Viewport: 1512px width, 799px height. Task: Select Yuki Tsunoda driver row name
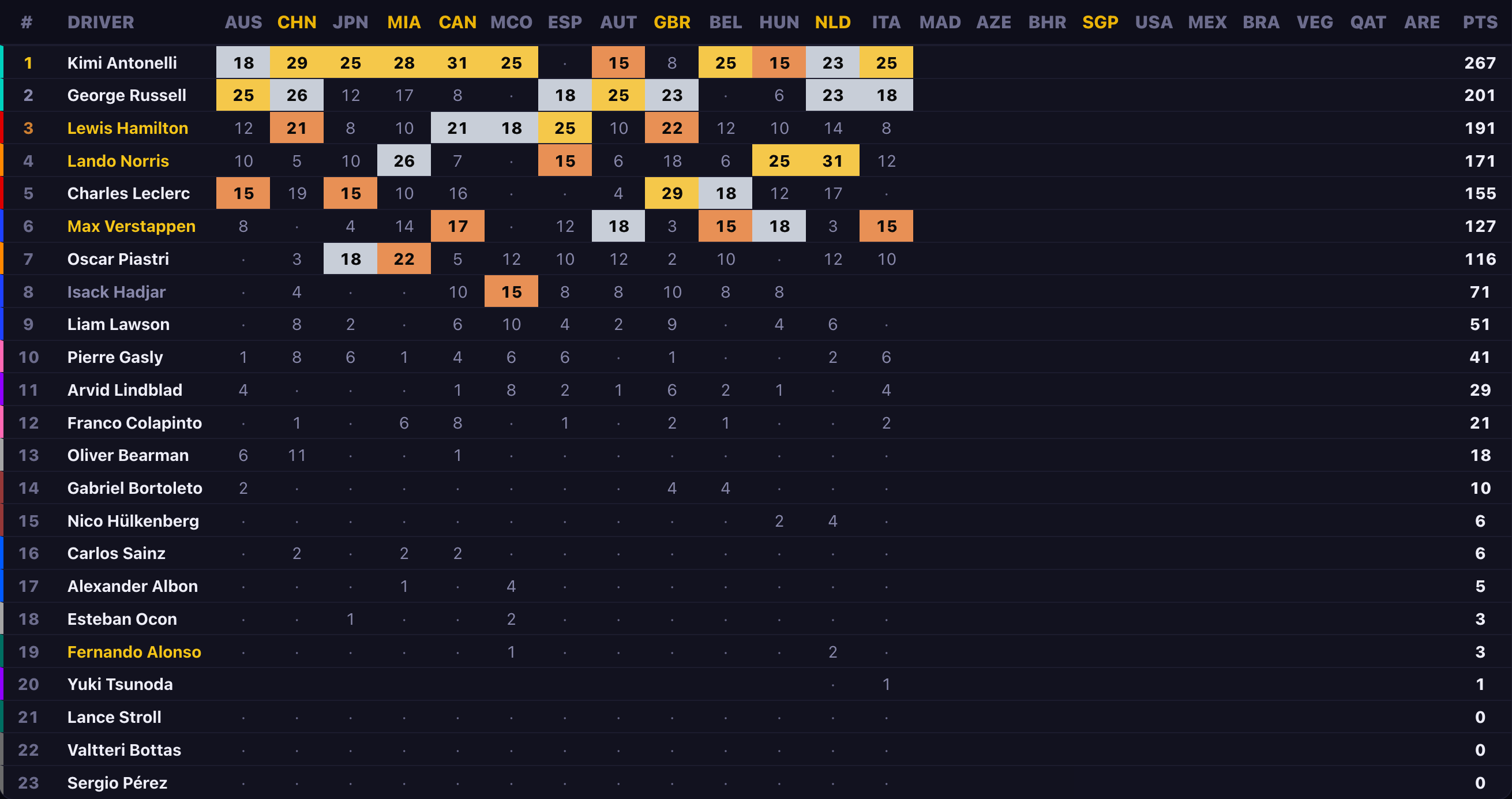[x=120, y=684]
